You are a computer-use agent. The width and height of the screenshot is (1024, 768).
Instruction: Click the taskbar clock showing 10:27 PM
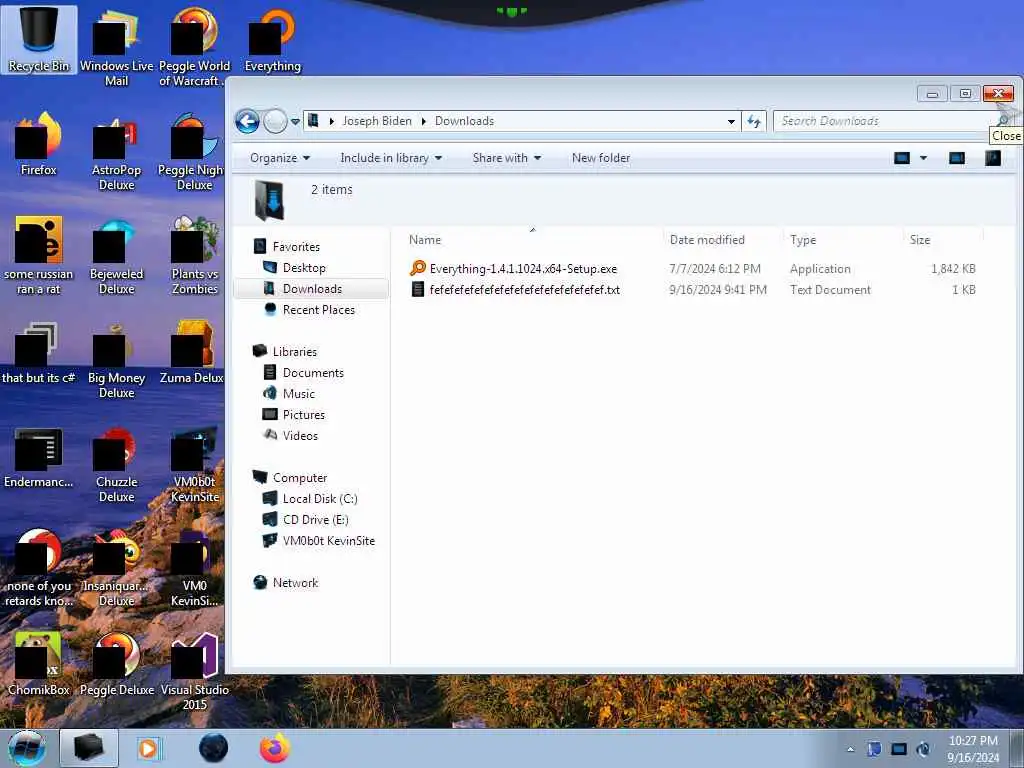click(x=973, y=749)
